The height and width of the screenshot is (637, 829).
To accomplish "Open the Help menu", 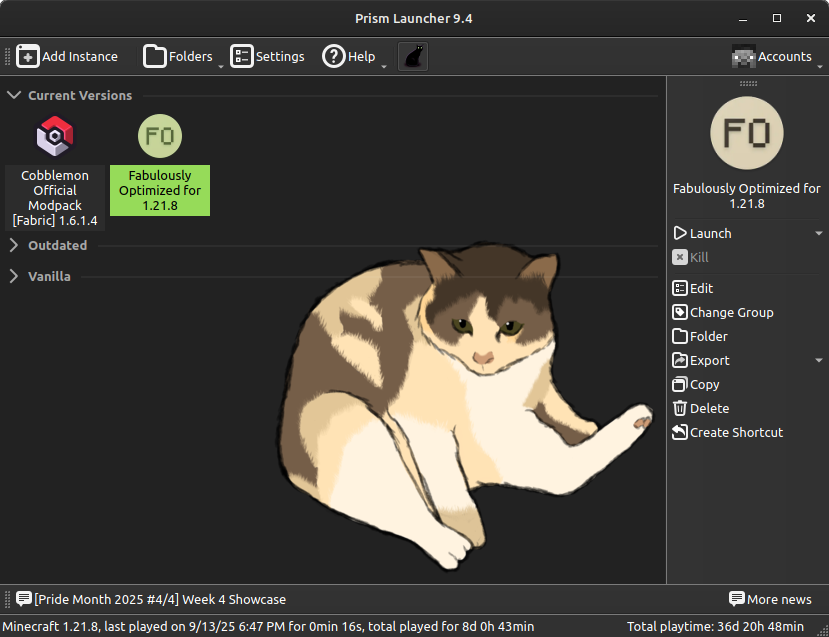I will [x=348, y=57].
